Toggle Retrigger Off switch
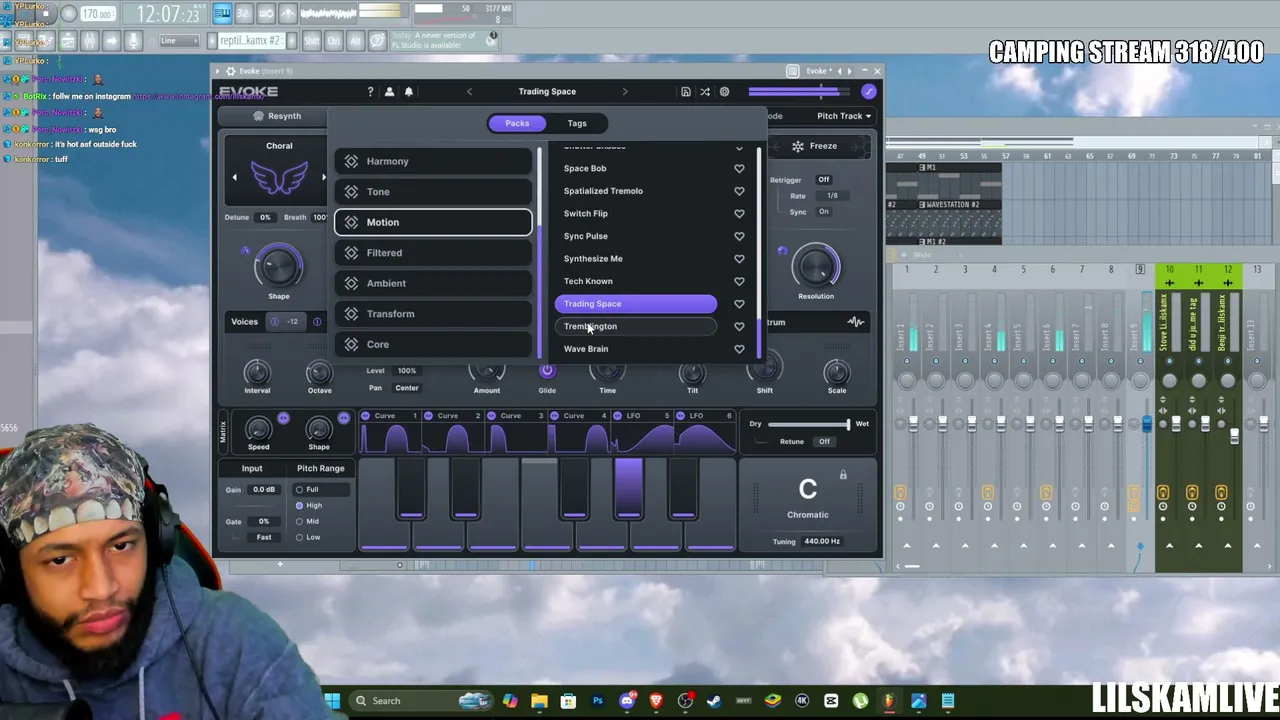 [824, 180]
